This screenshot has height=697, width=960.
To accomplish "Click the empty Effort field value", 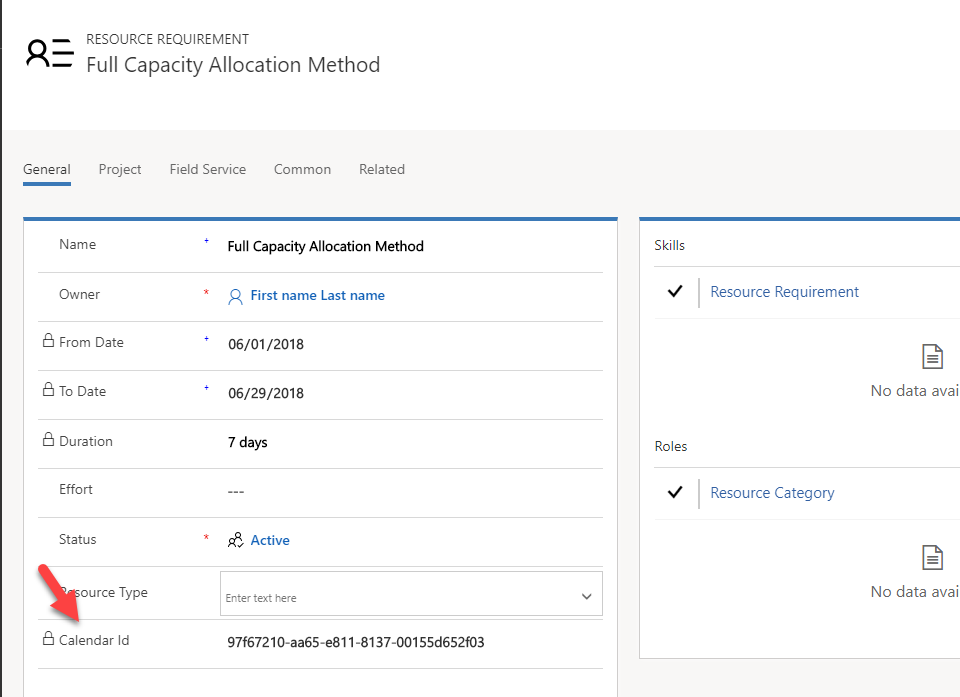I will pos(236,492).
